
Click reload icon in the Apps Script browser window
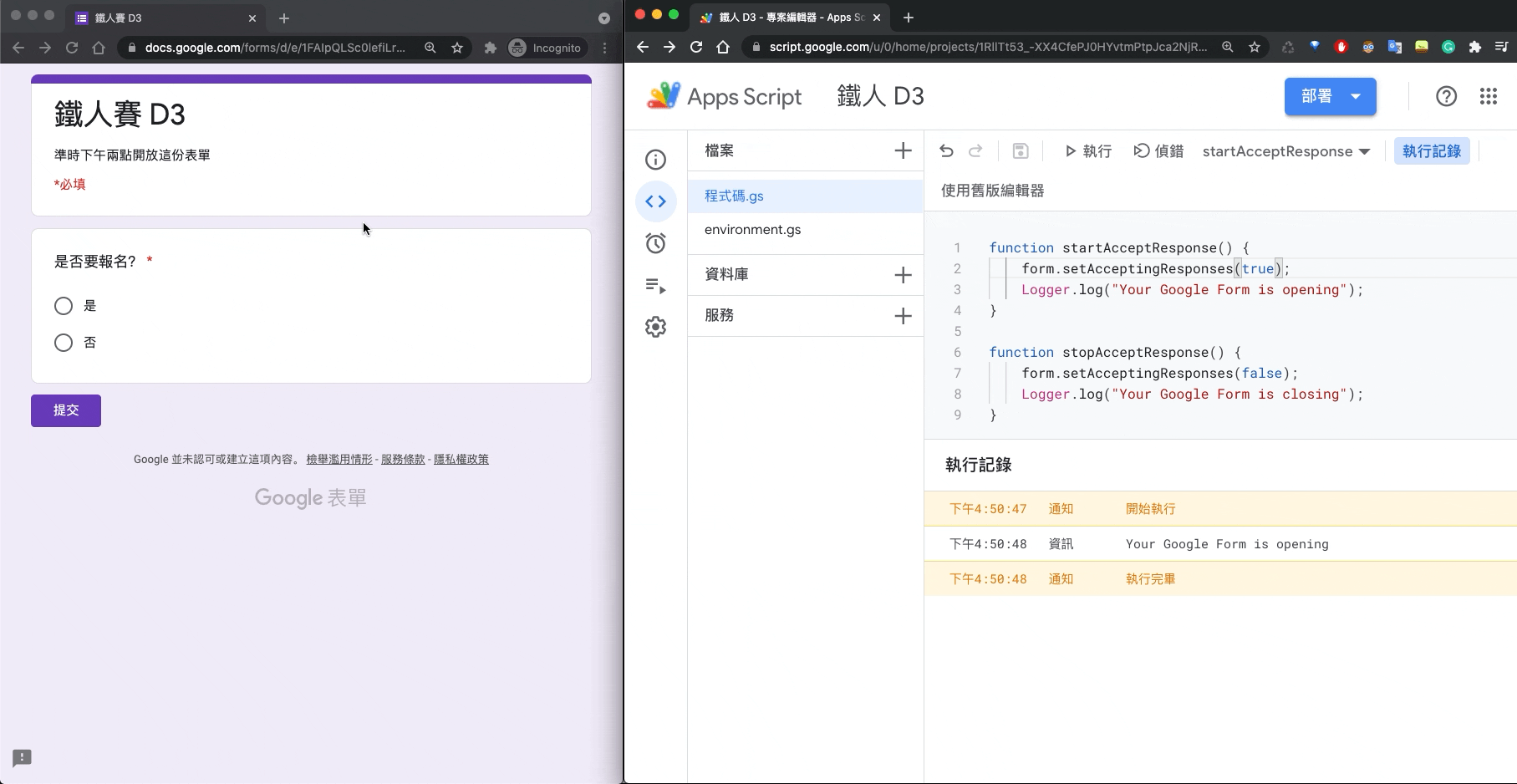(x=696, y=47)
